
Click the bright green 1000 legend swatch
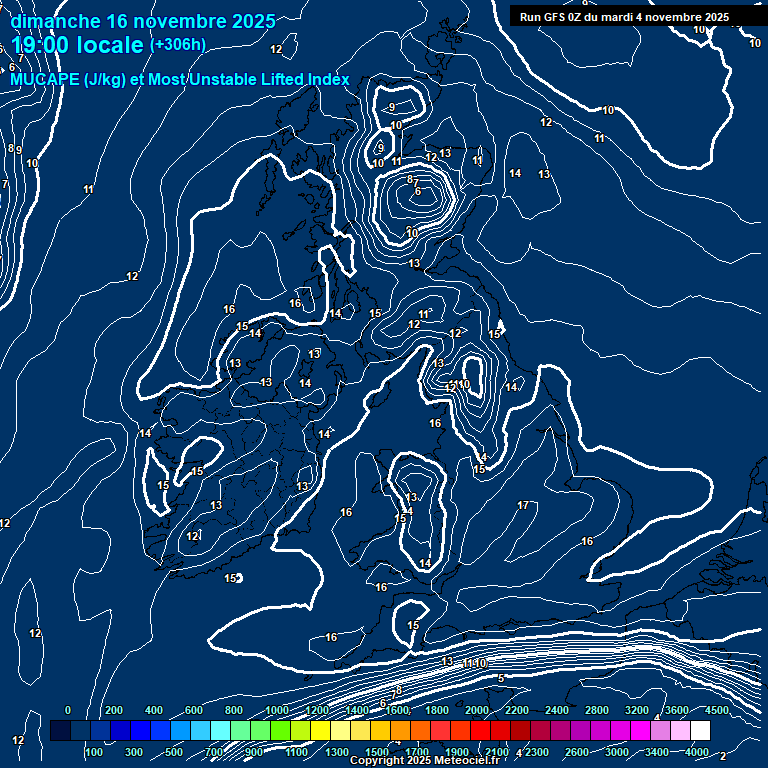coord(279,731)
